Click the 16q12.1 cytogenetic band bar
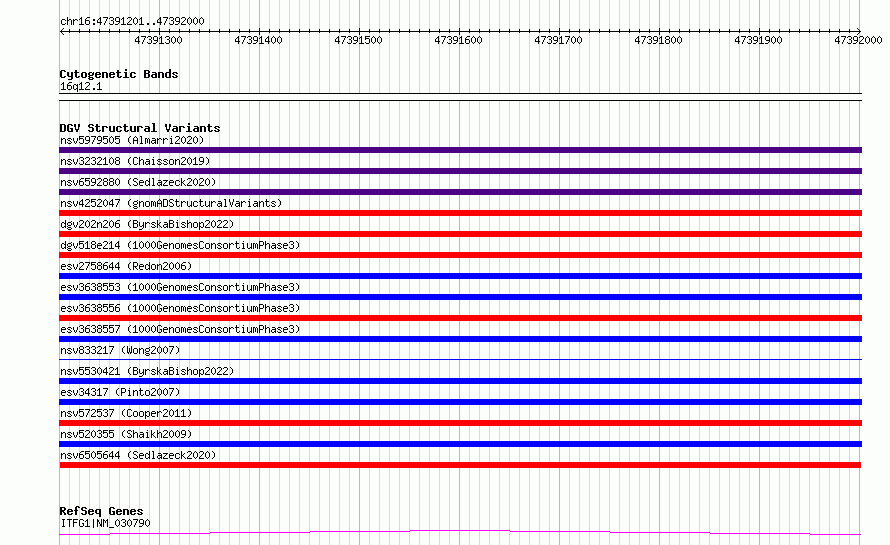Screen dimensions: 890x545 pos(460,97)
